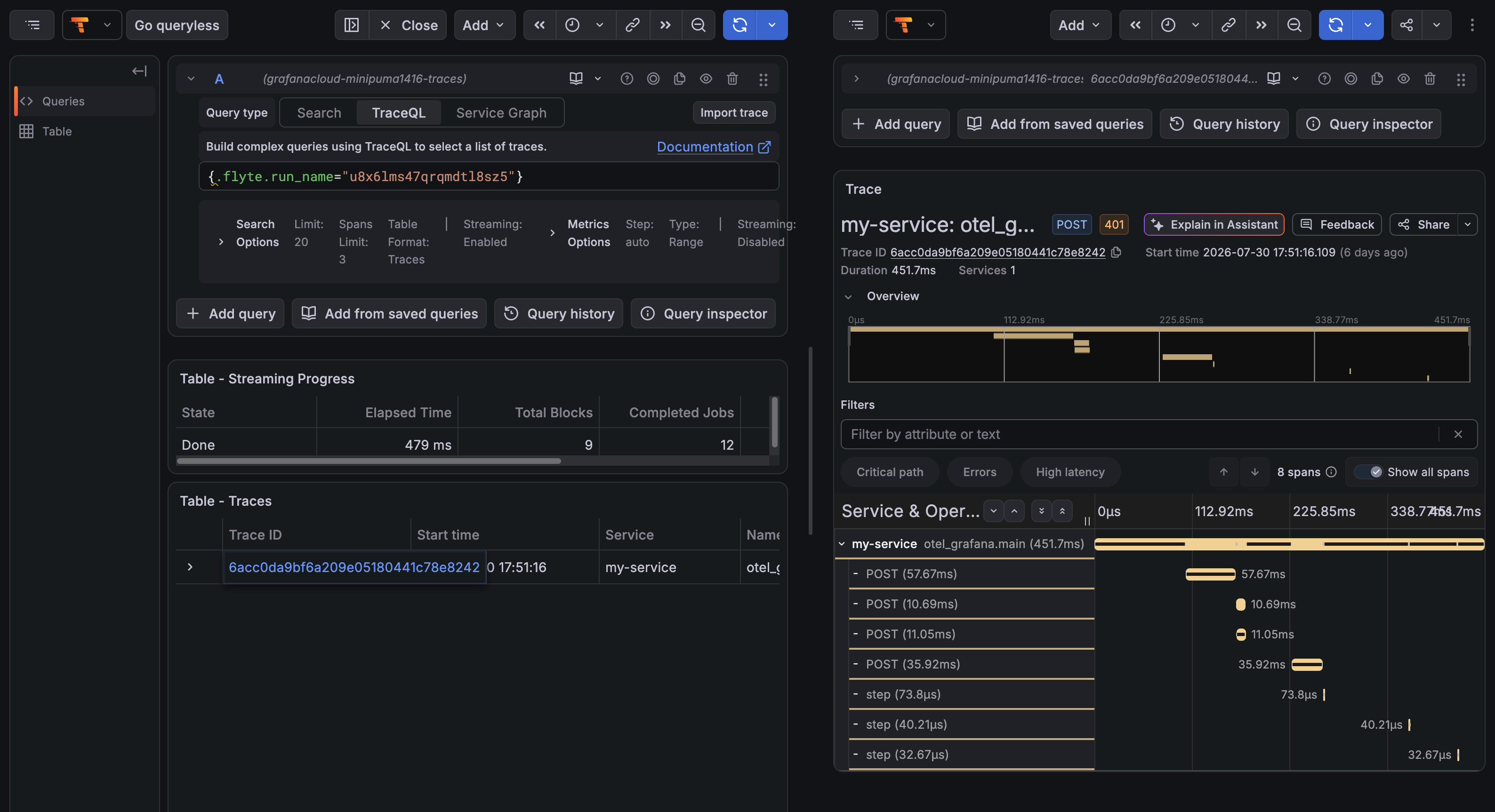
Task: Delete right pane query with trash icon
Action: (1430, 78)
